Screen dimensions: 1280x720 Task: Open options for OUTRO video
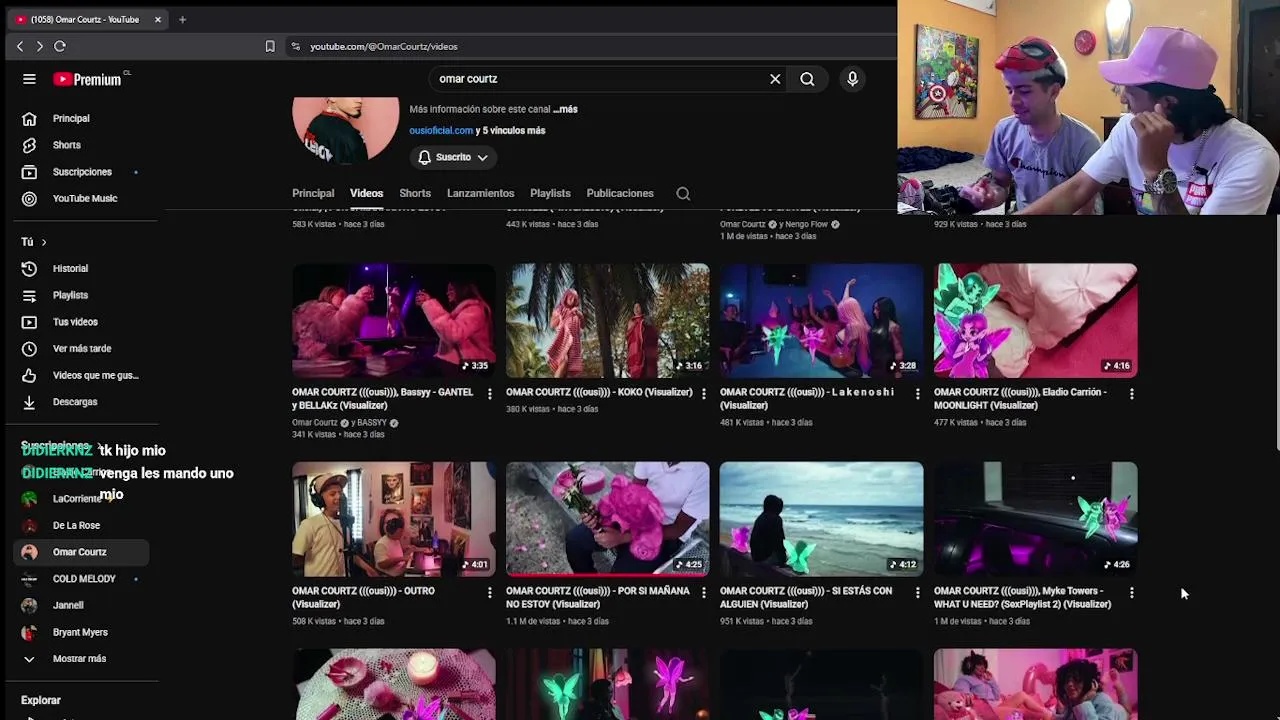click(489, 593)
